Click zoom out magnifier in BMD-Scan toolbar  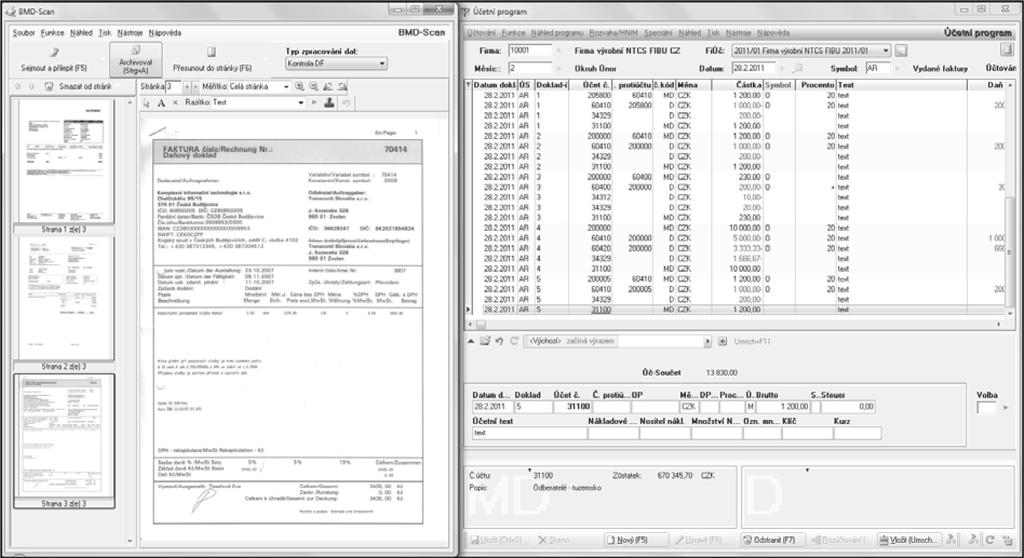(x=313, y=86)
